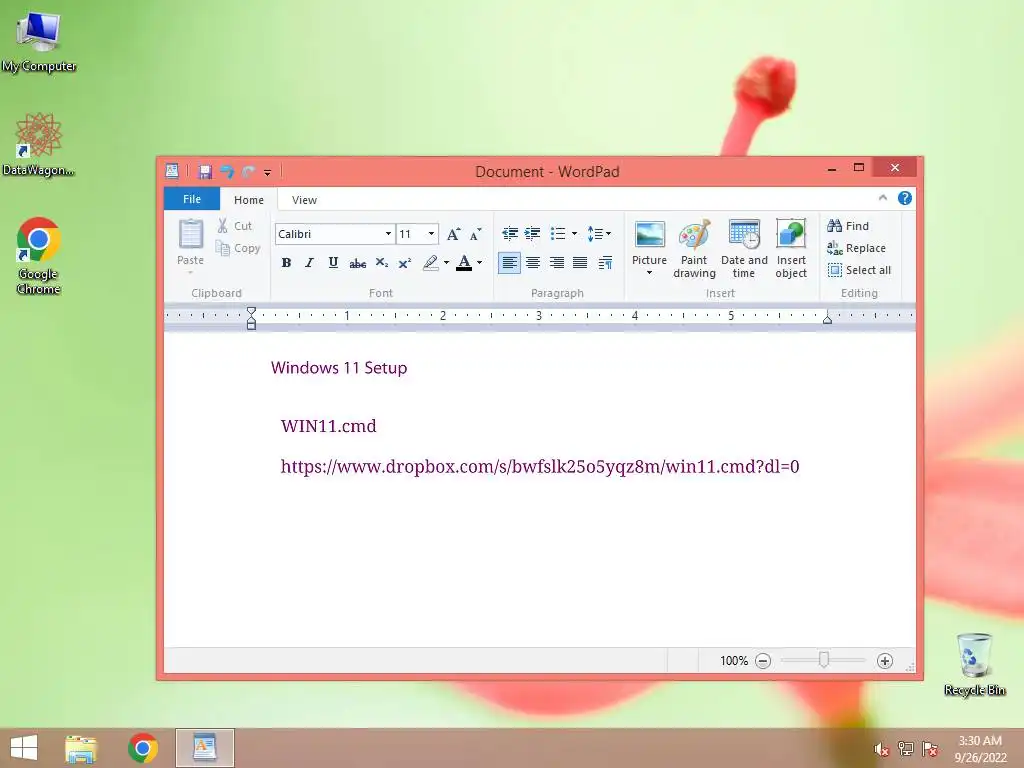Screen dimensions: 1024x768
Task: Select My Computer desktop icon
Action: click(x=39, y=41)
